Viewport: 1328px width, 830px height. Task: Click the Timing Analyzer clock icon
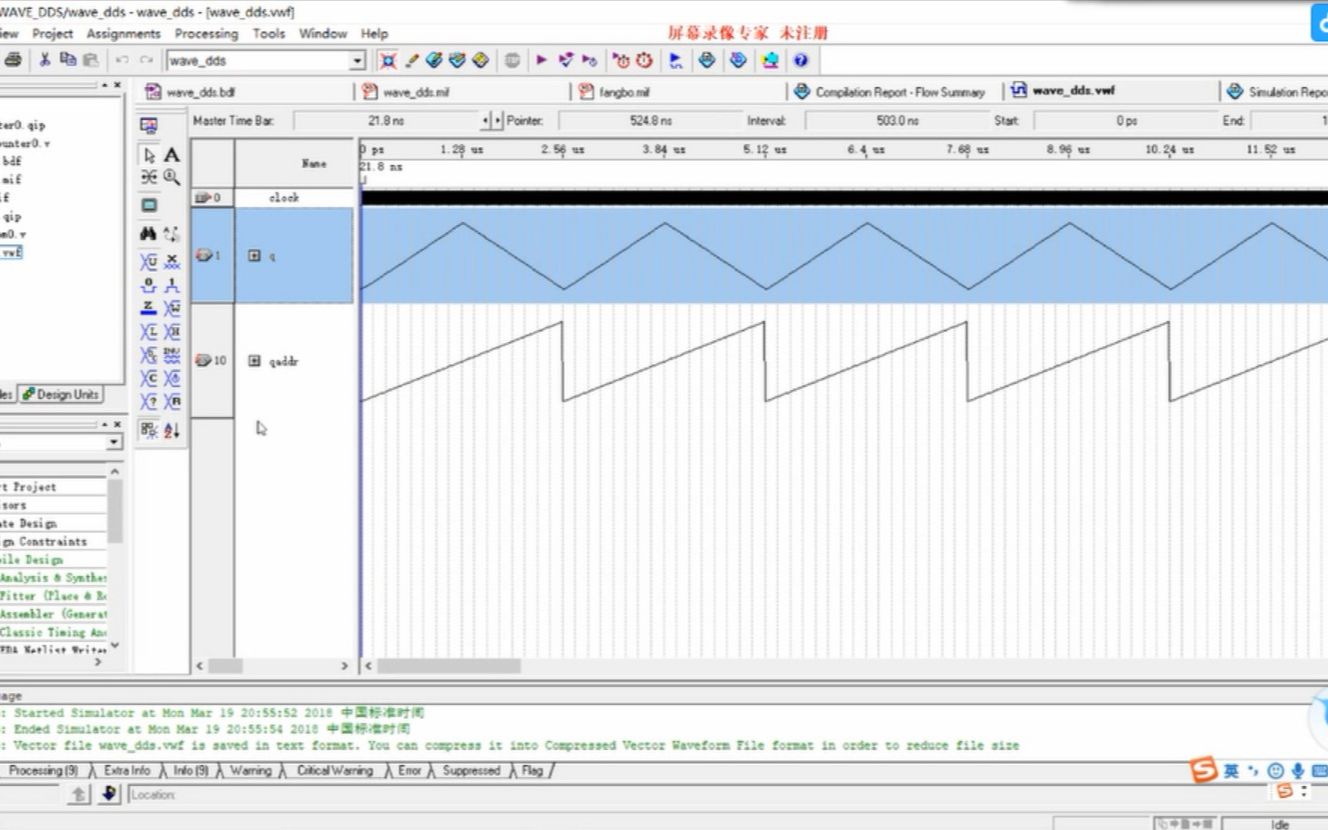(644, 61)
